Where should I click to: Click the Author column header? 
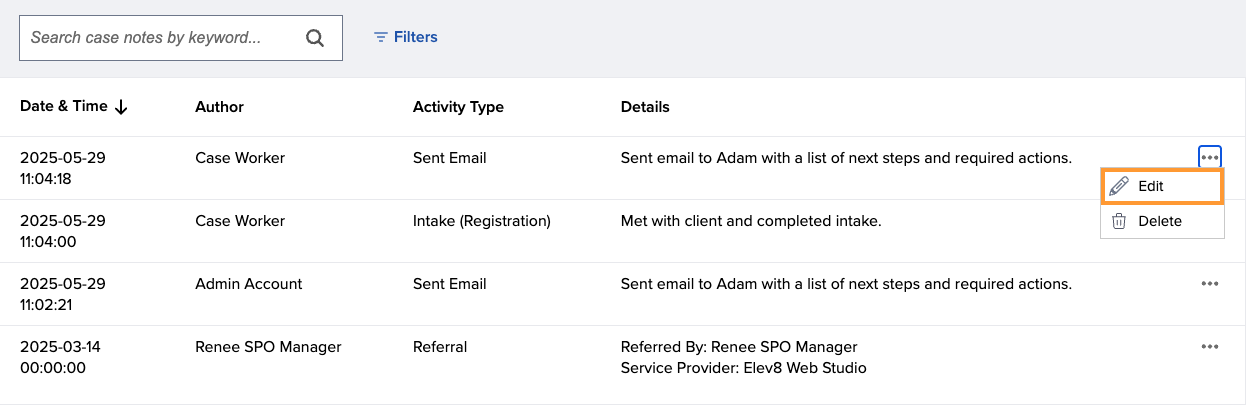pos(219,107)
